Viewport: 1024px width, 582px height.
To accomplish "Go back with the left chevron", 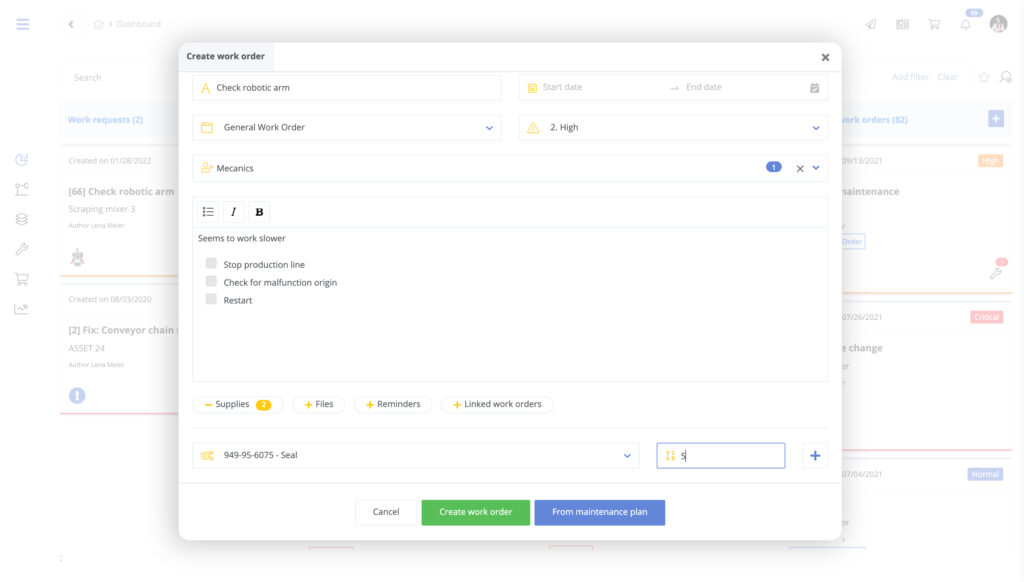I will click(71, 24).
